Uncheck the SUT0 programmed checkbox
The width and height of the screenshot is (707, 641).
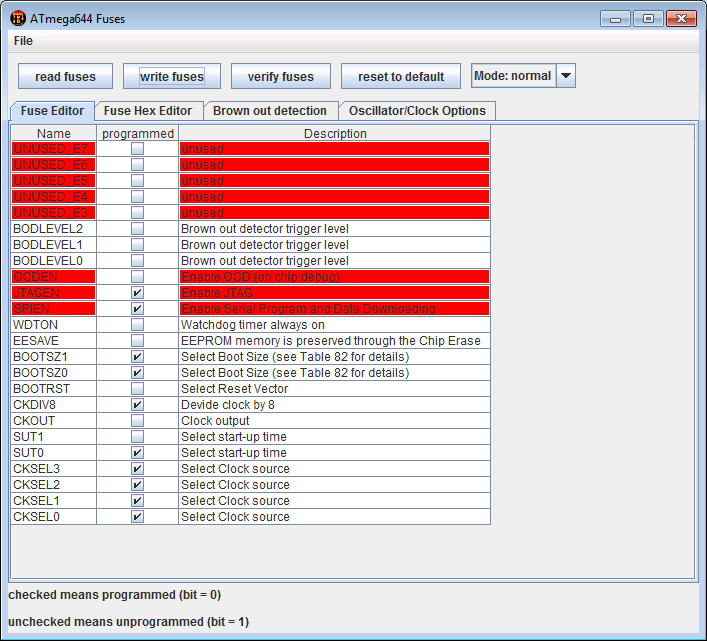point(138,453)
